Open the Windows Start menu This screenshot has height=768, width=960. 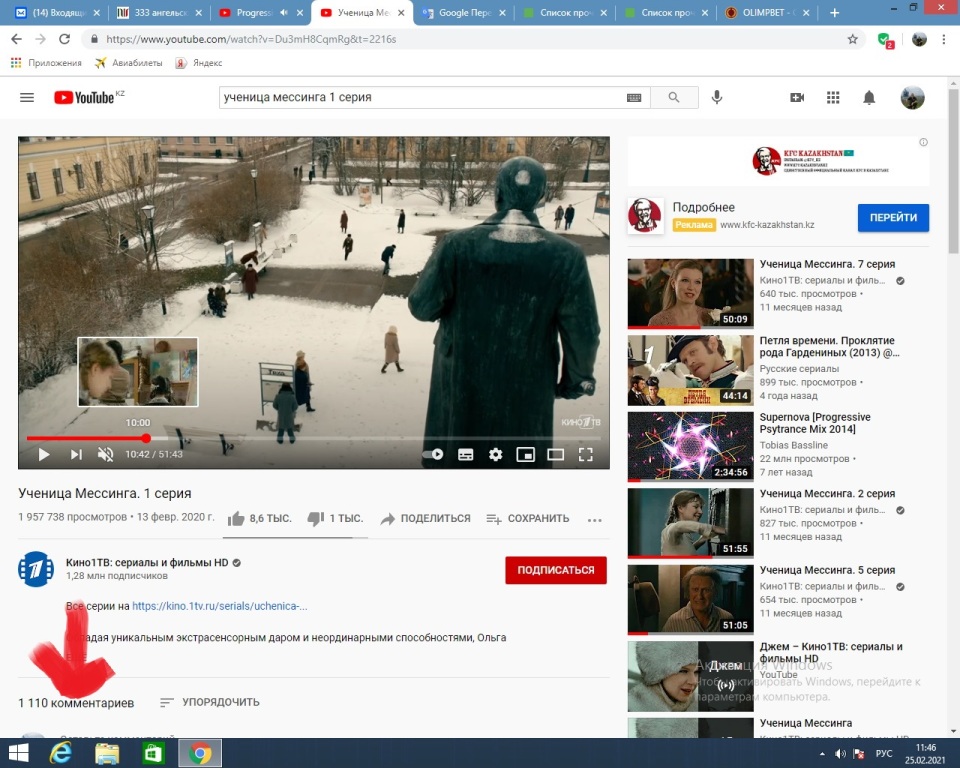click(18, 753)
